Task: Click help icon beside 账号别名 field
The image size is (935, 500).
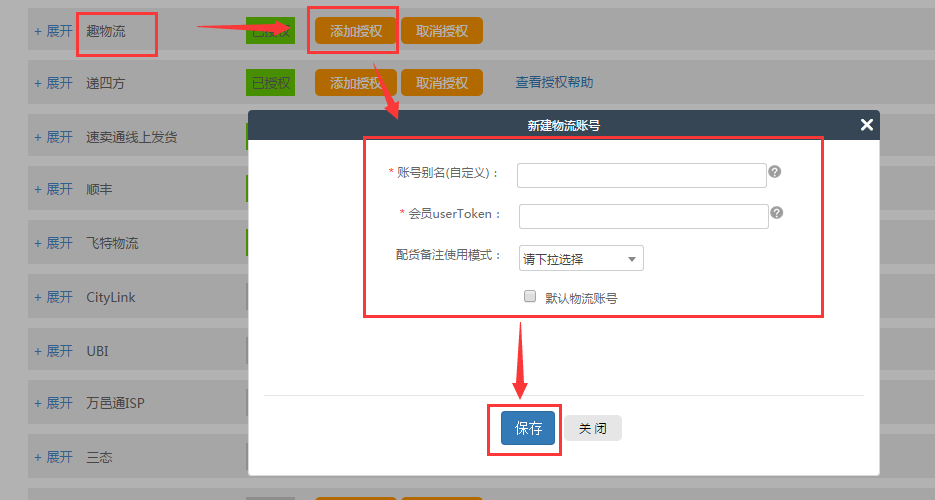Action: [774, 172]
